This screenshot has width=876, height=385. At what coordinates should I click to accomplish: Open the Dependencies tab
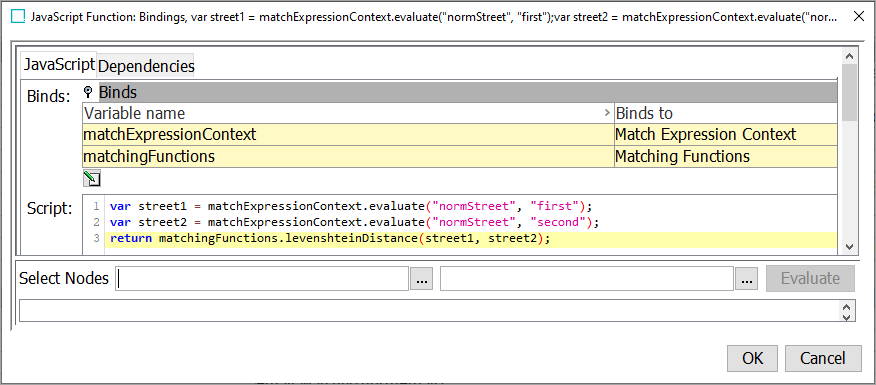coord(146,66)
